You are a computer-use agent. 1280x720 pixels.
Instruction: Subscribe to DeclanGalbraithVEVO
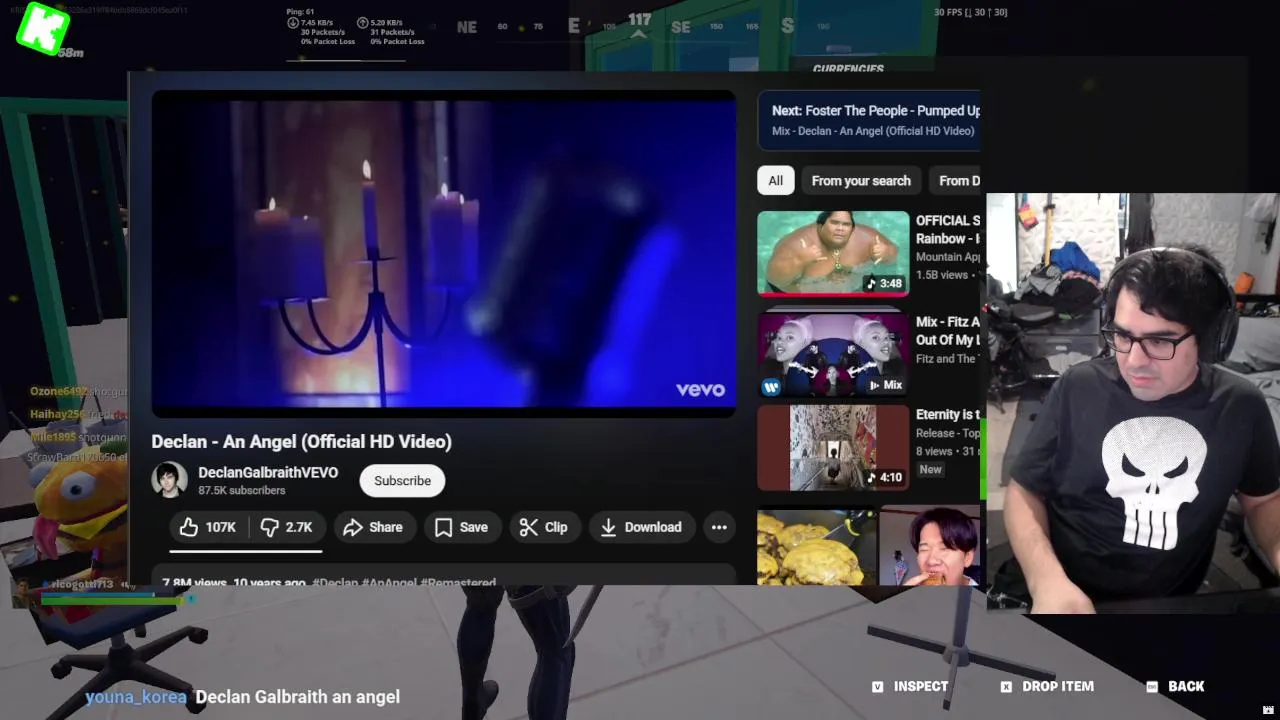pos(402,480)
